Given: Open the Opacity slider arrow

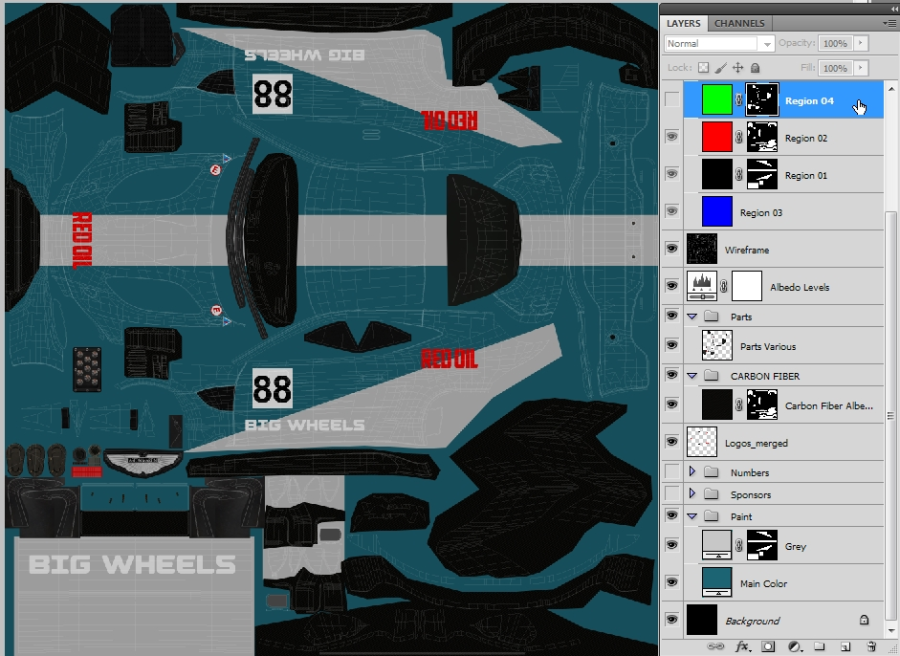Looking at the screenshot, I should point(860,43).
